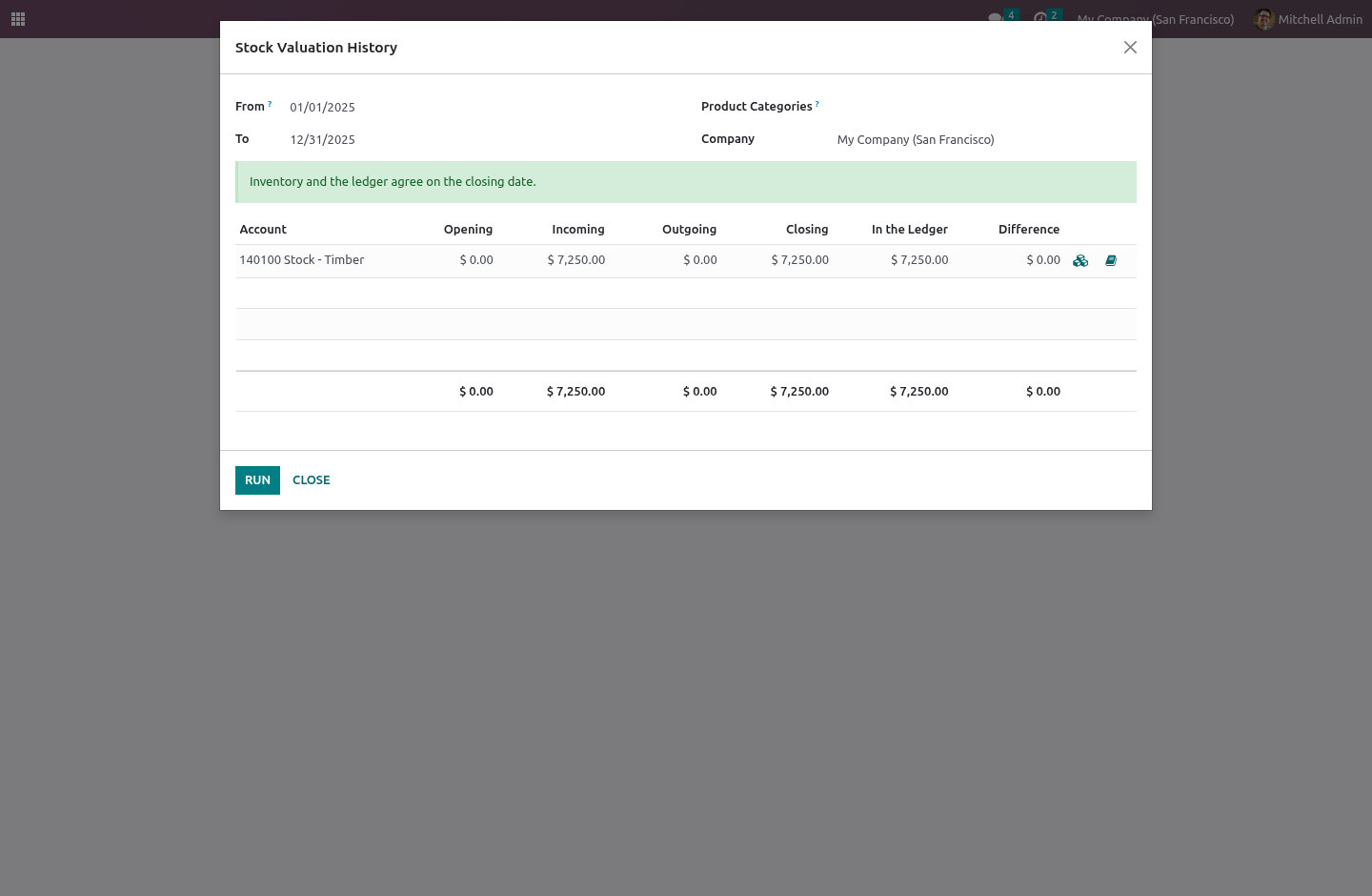Click the Opening column header
1372x896 pixels.
(468, 230)
